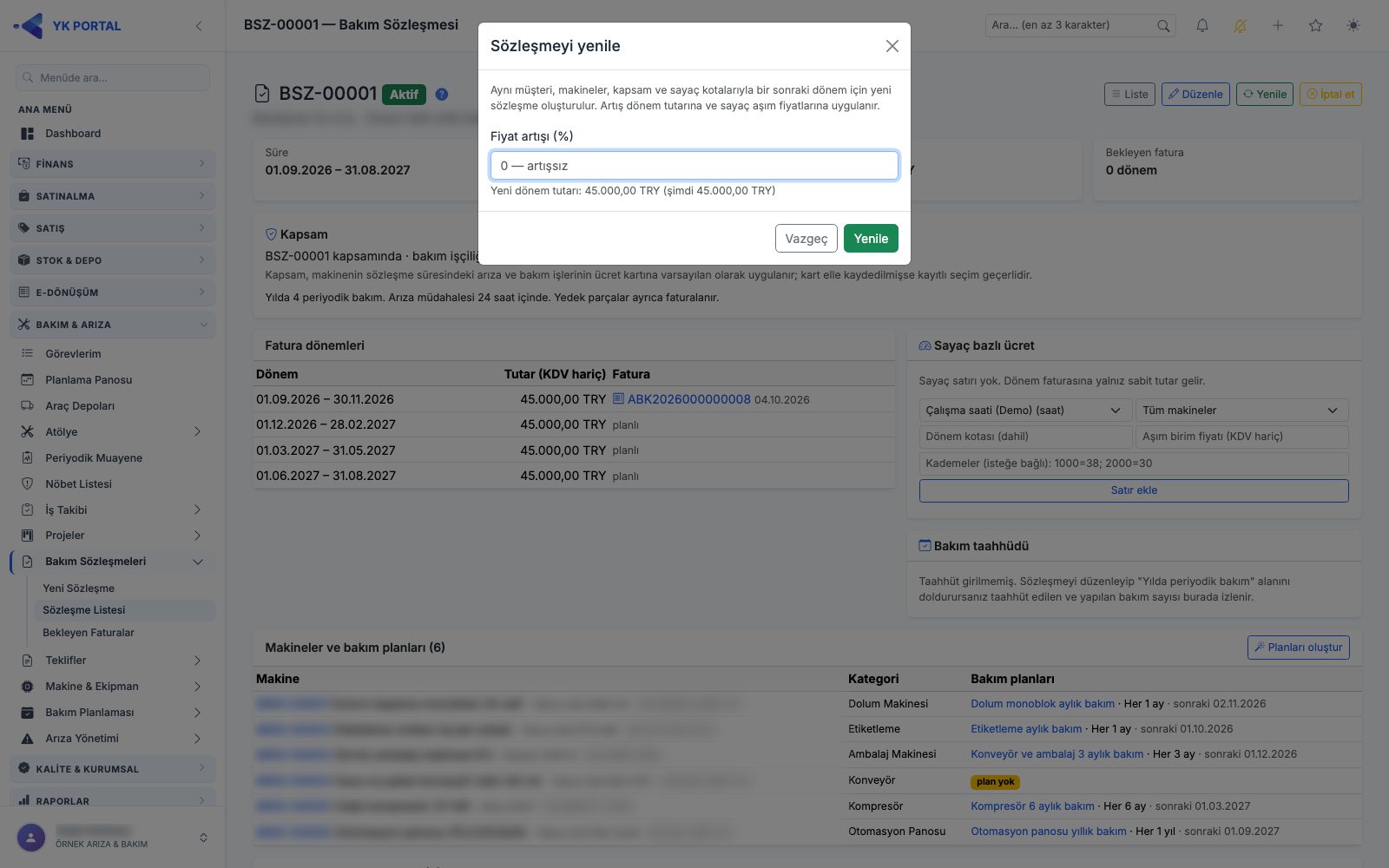Image resolution: width=1389 pixels, height=868 pixels.
Task: Click the İptal et button
Action: (1330, 95)
